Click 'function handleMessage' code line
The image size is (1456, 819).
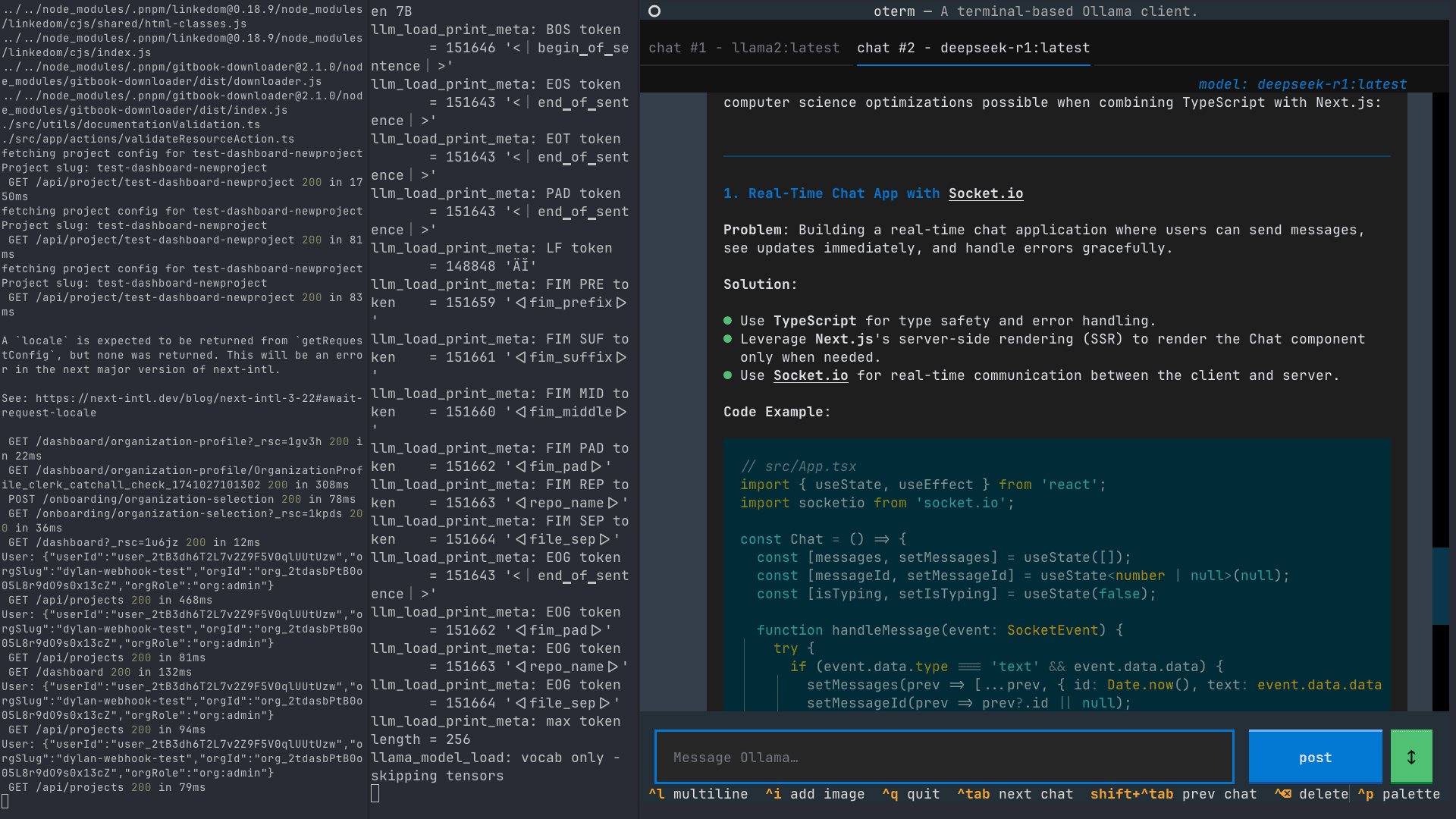pyautogui.click(x=940, y=630)
